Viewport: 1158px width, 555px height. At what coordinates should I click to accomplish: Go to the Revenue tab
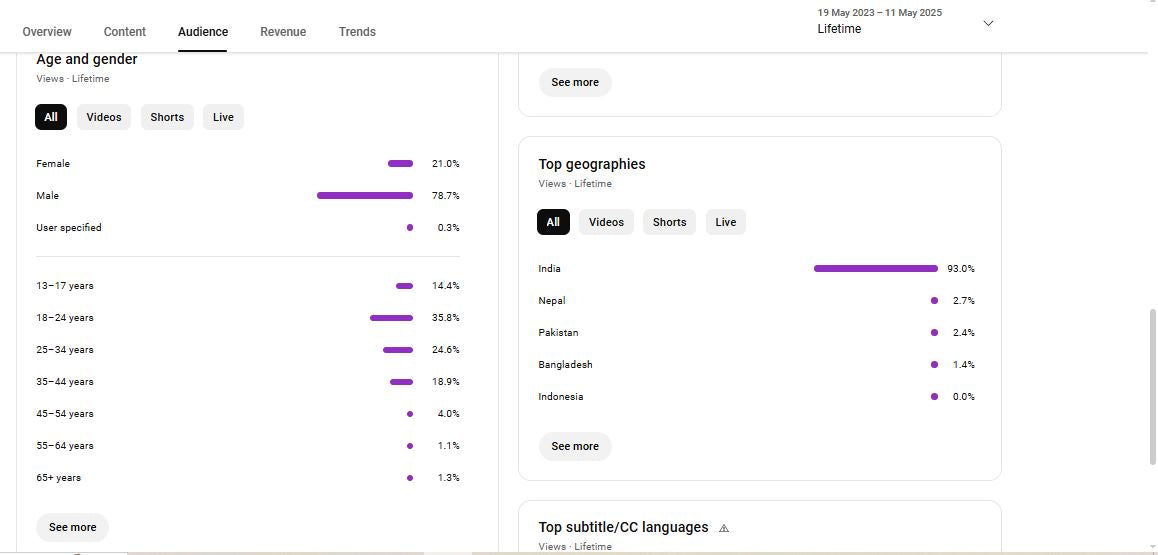(x=283, y=32)
